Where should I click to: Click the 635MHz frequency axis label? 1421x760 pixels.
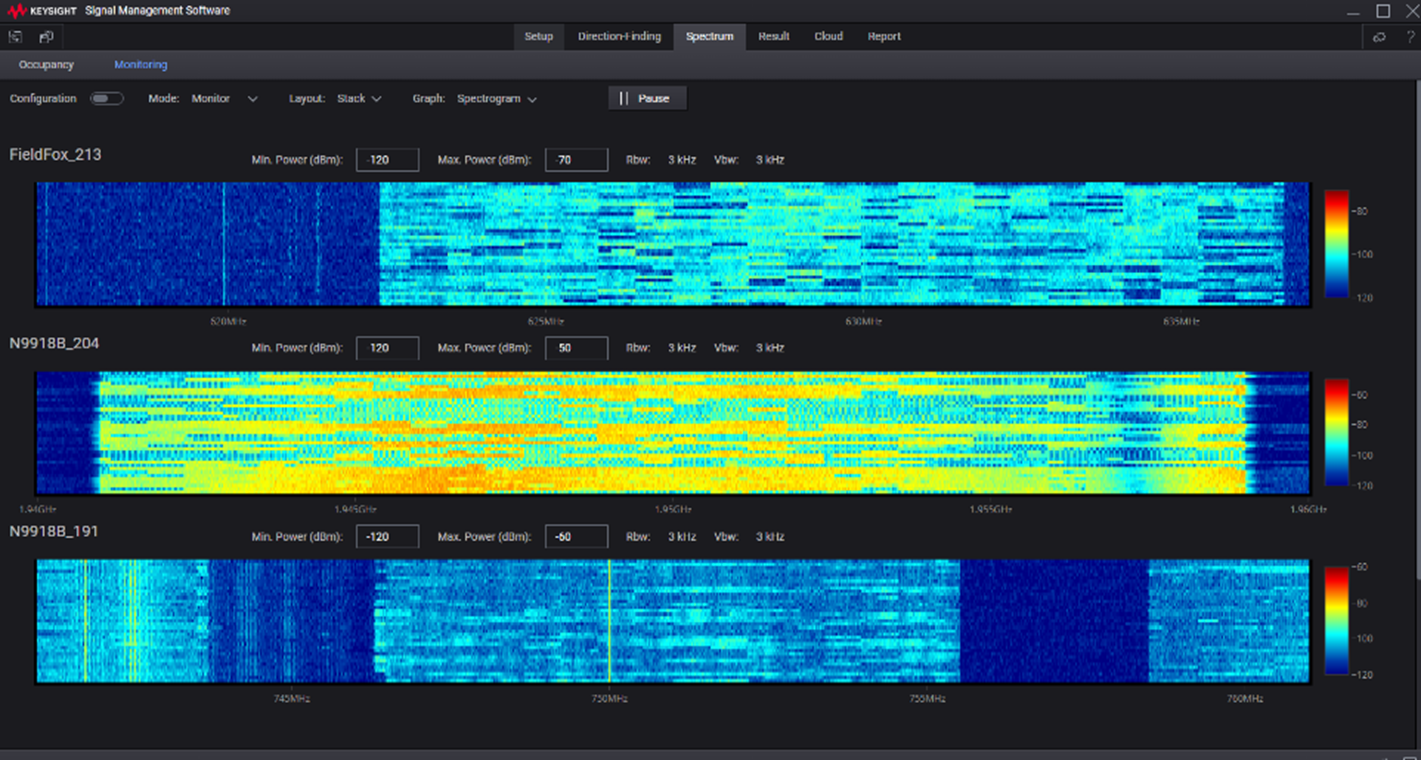tap(1181, 322)
